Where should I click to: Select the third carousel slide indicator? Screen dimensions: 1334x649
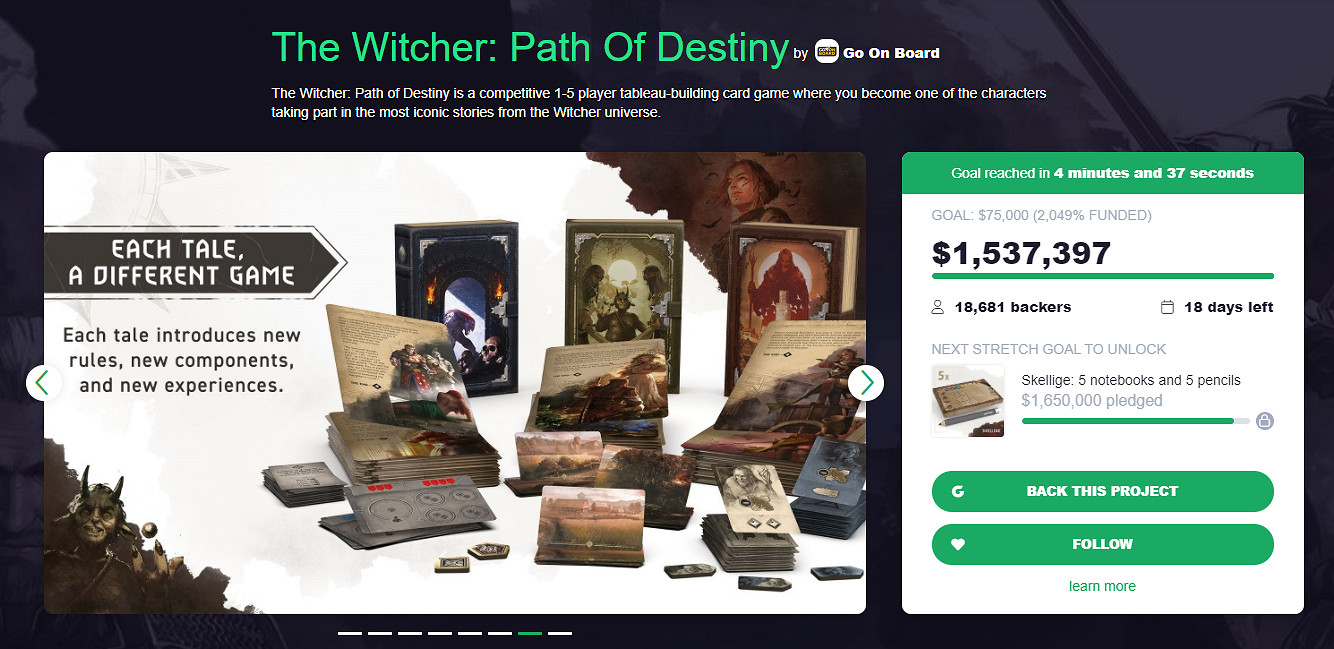(410, 633)
